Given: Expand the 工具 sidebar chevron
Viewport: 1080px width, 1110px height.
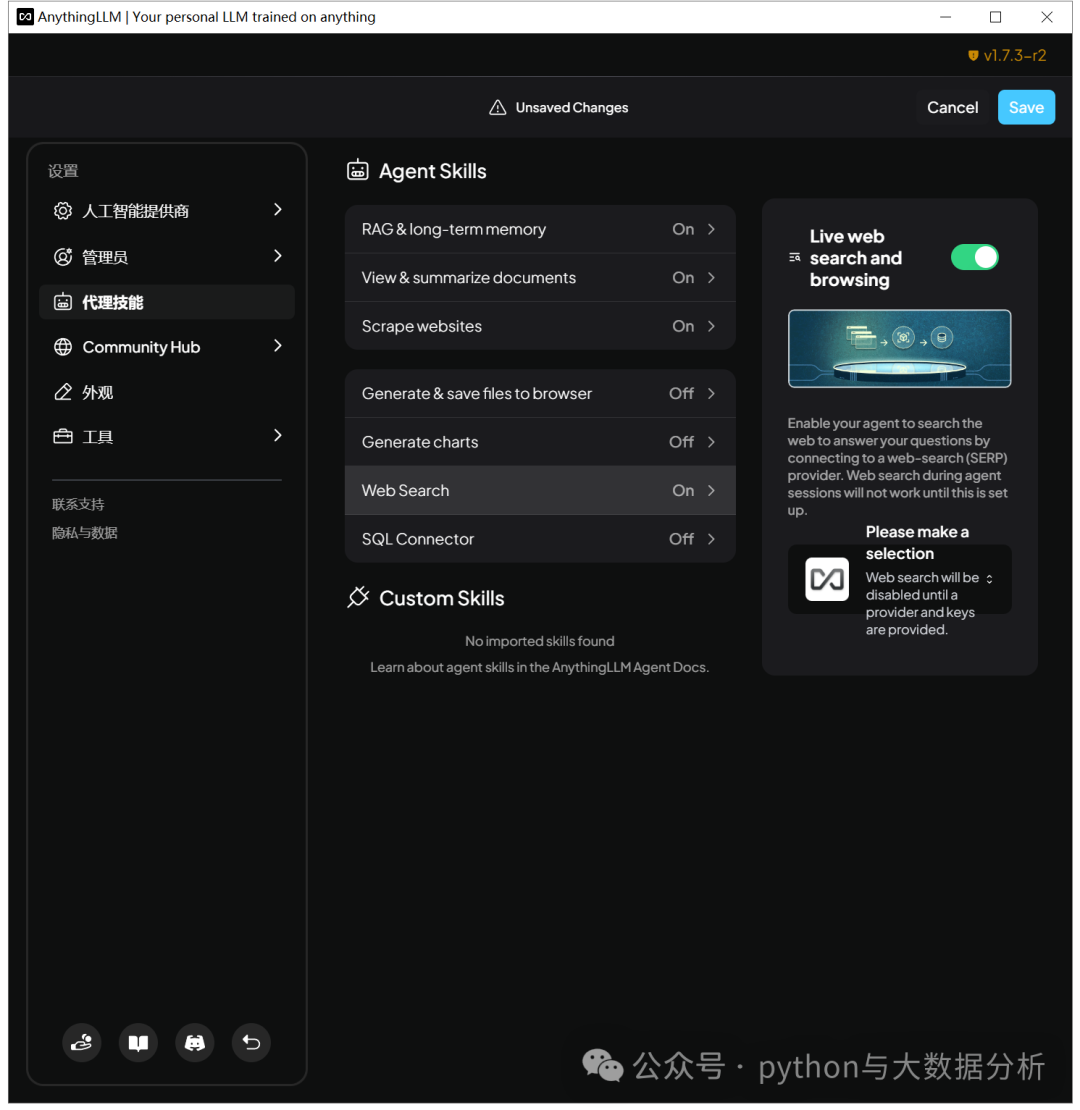Looking at the screenshot, I should tap(277, 435).
